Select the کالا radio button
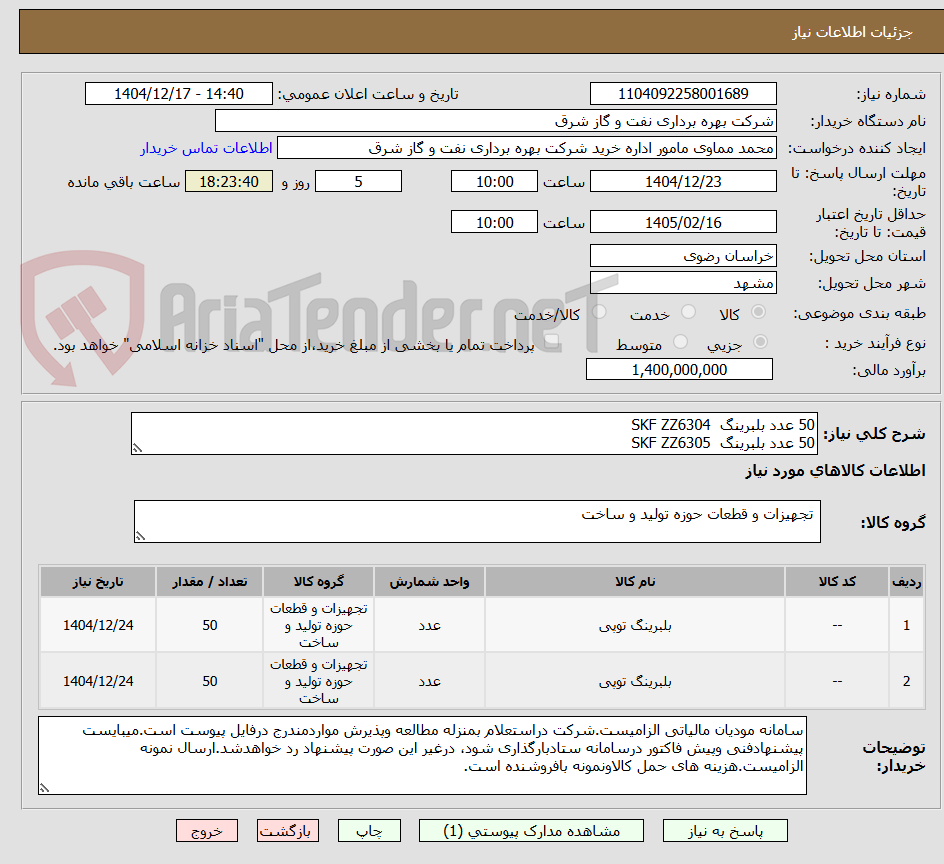This screenshot has width=944, height=864. [x=759, y=312]
